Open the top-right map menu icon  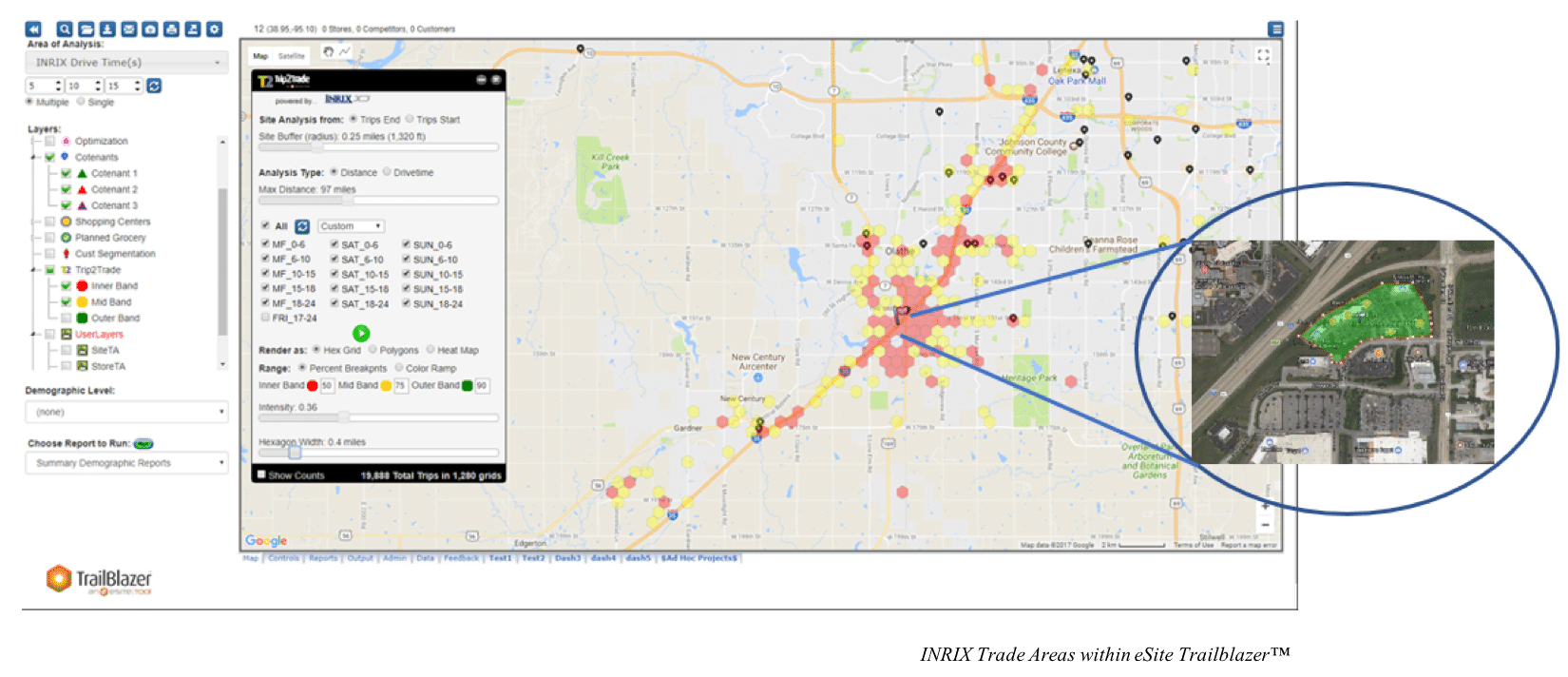click(x=1276, y=29)
